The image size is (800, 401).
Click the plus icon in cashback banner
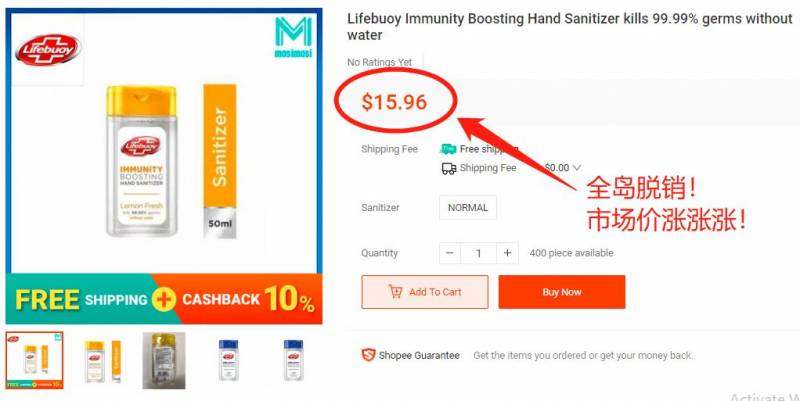[164, 299]
